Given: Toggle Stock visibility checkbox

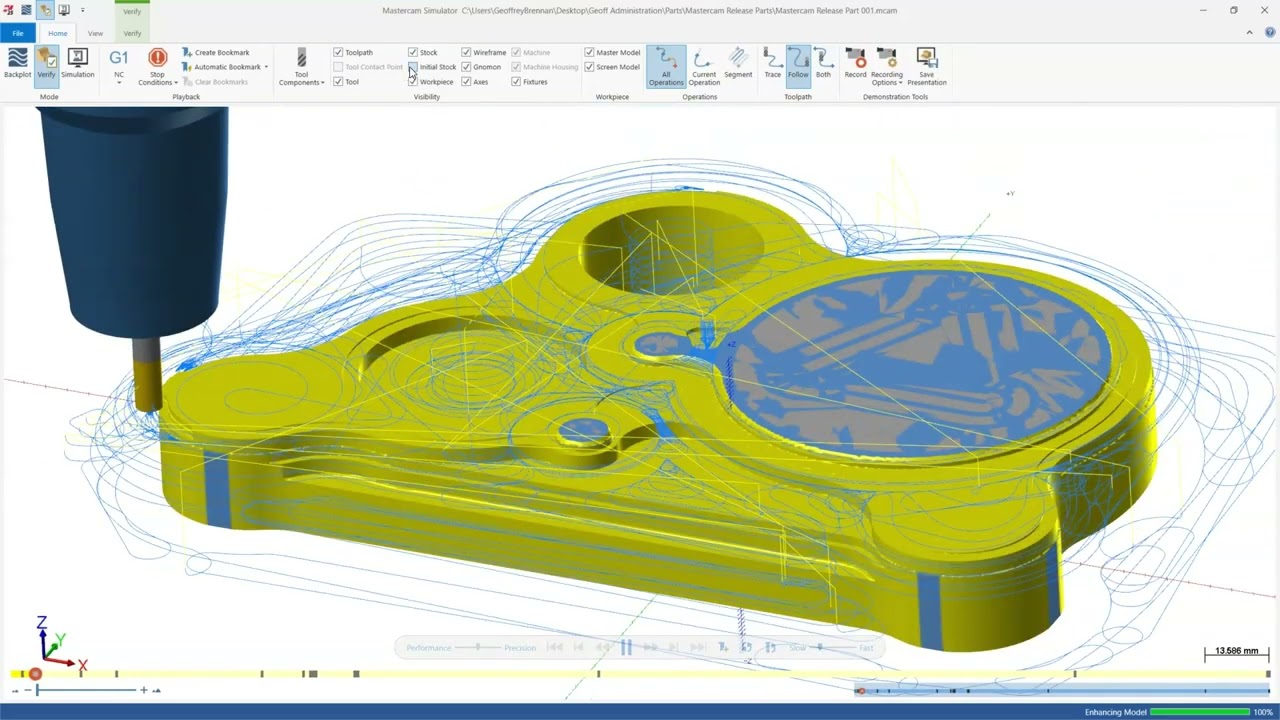Looking at the screenshot, I should (x=413, y=52).
